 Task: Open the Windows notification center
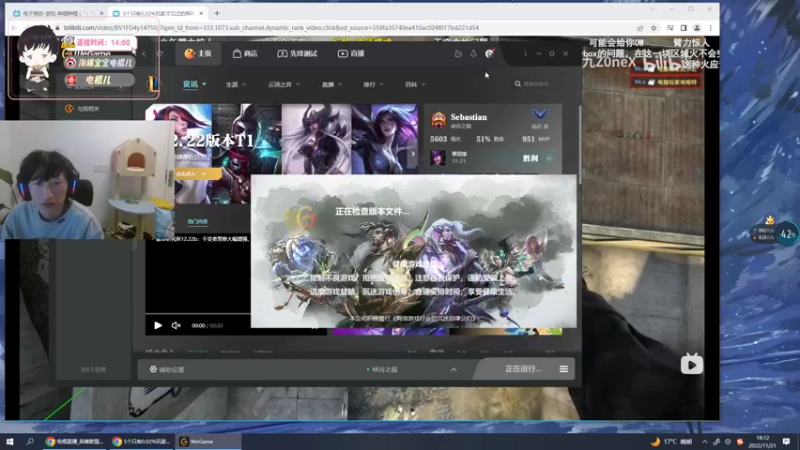[x=786, y=441]
